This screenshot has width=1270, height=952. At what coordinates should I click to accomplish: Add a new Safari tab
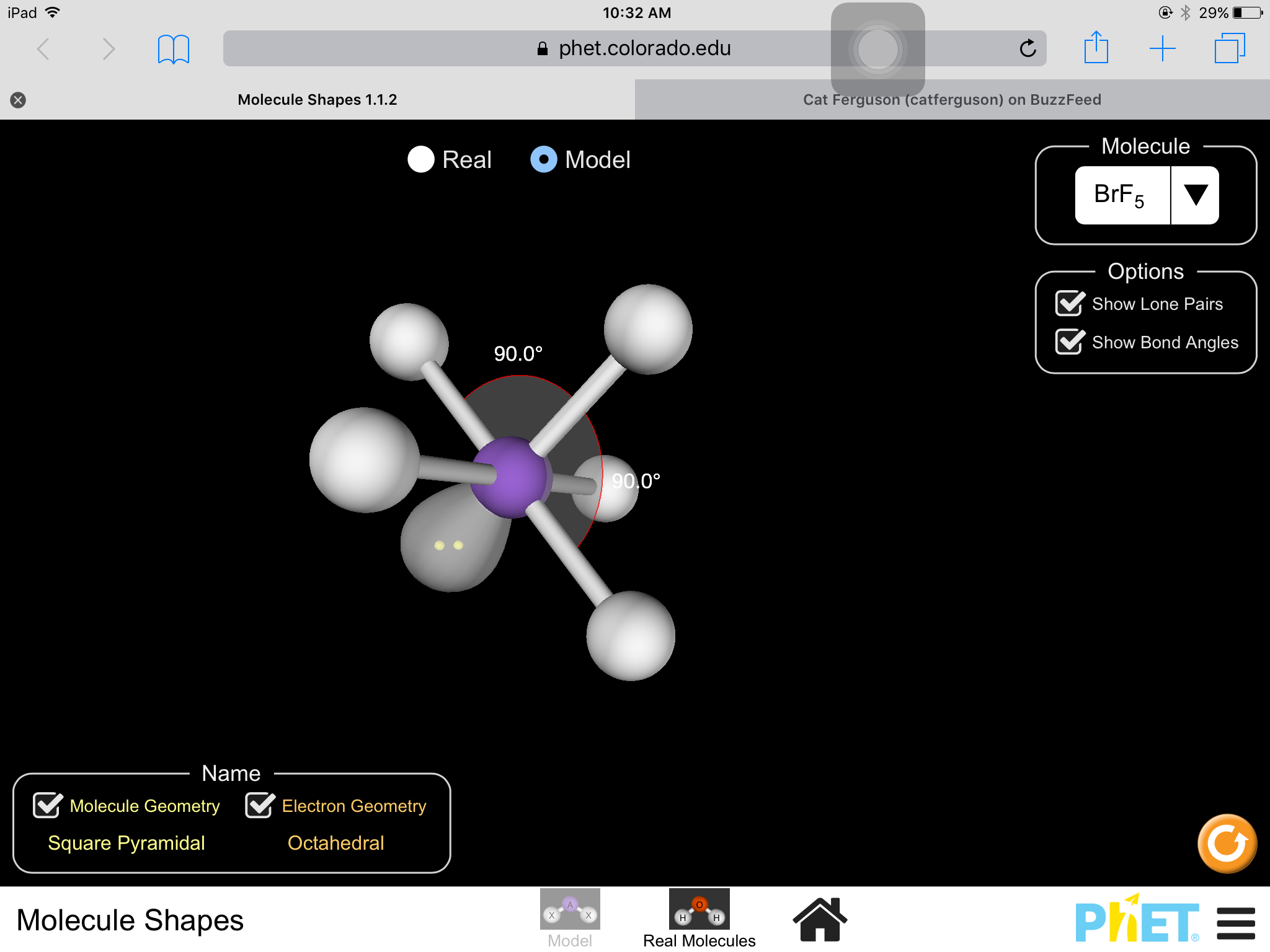tap(1162, 48)
